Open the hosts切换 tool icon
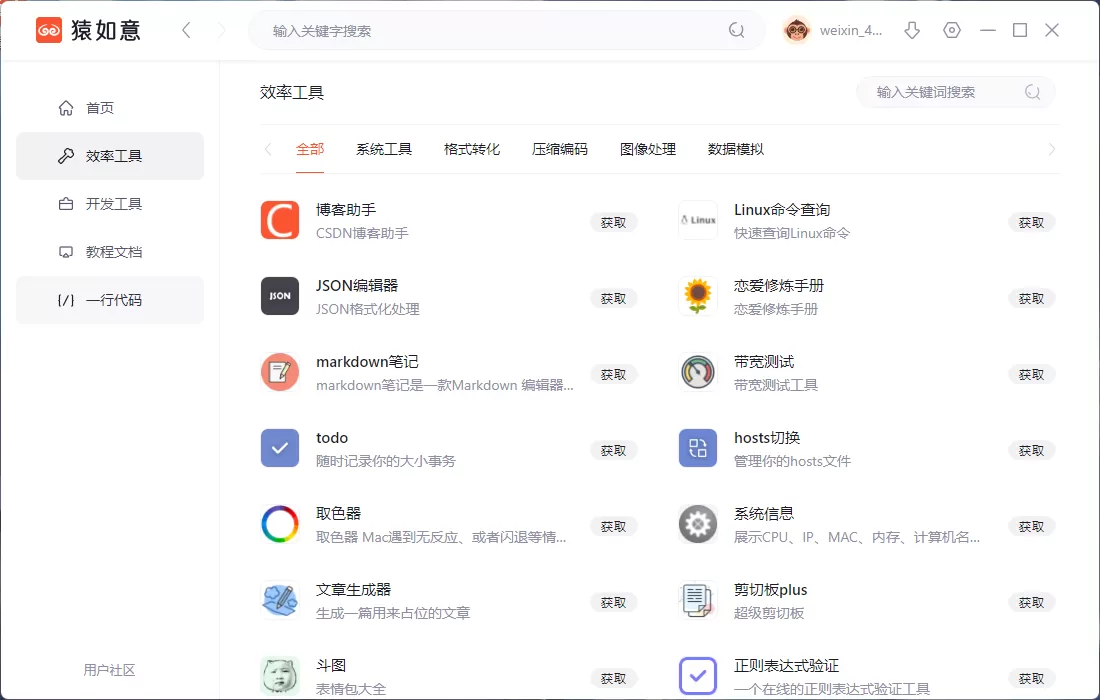This screenshot has height=700, width=1100. [x=697, y=448]
